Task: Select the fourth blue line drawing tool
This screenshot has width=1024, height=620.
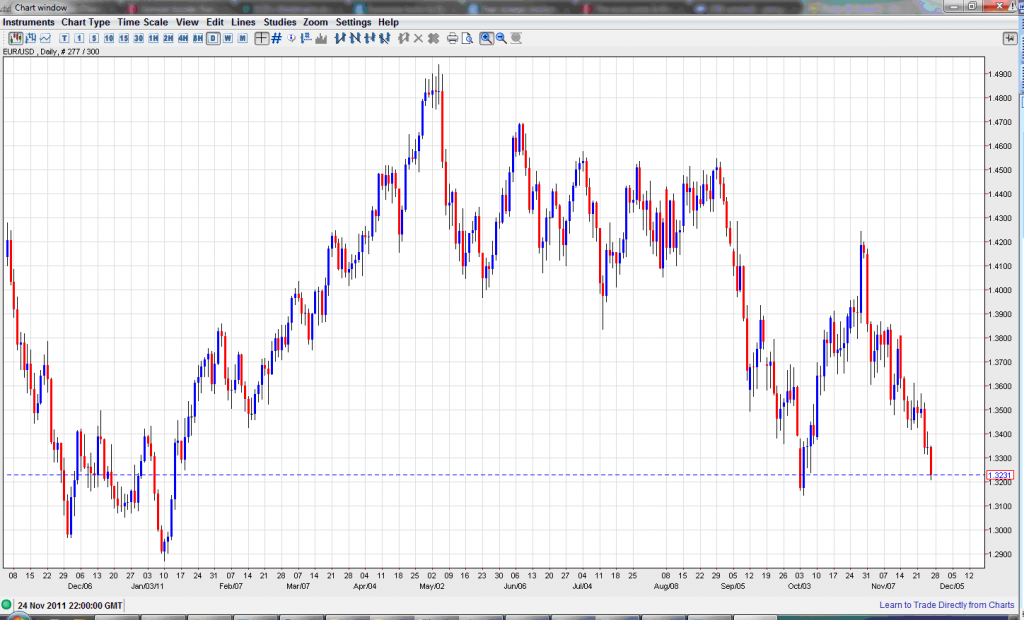Action: click(385, 39)
